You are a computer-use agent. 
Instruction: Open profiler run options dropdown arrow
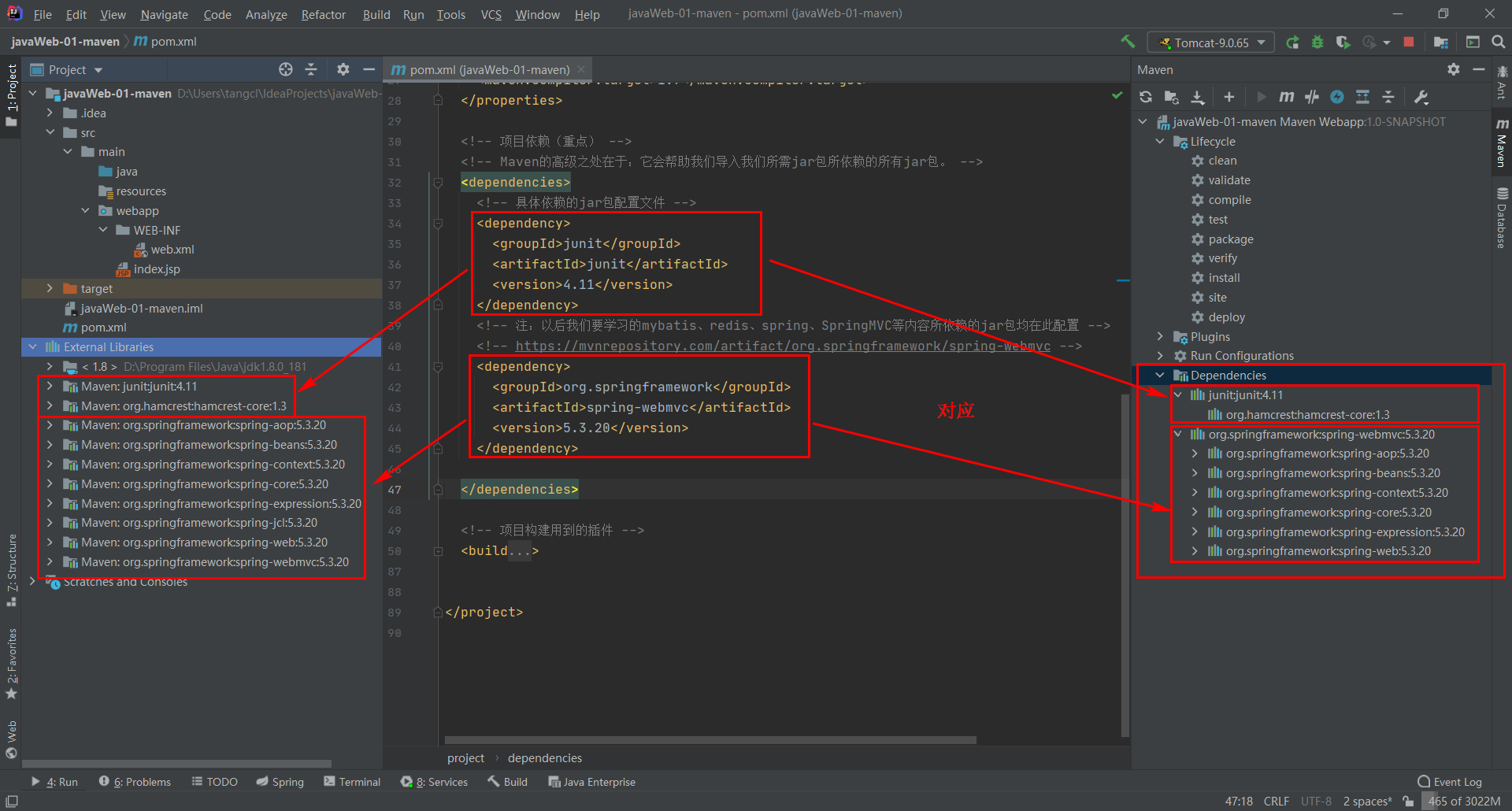pyautogui.click(x=1387, y=43)
